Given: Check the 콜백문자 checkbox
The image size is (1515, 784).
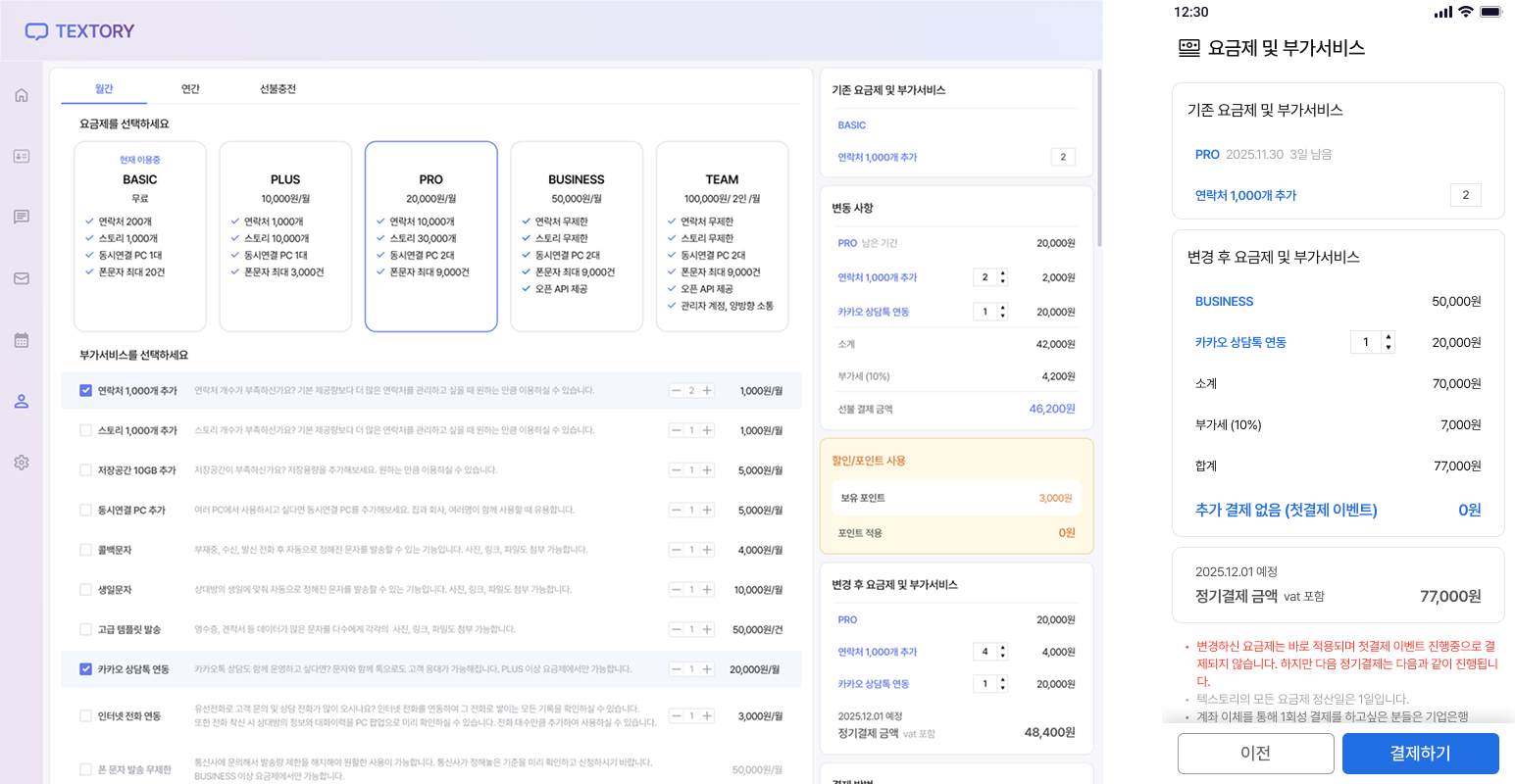Looking at the screenshot, I should pos(85,550).
